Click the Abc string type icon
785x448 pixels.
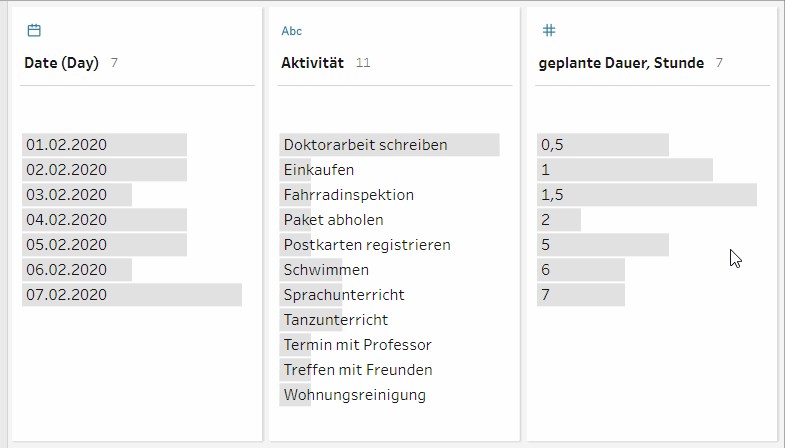pyautogui.click(x=291, y=31)
